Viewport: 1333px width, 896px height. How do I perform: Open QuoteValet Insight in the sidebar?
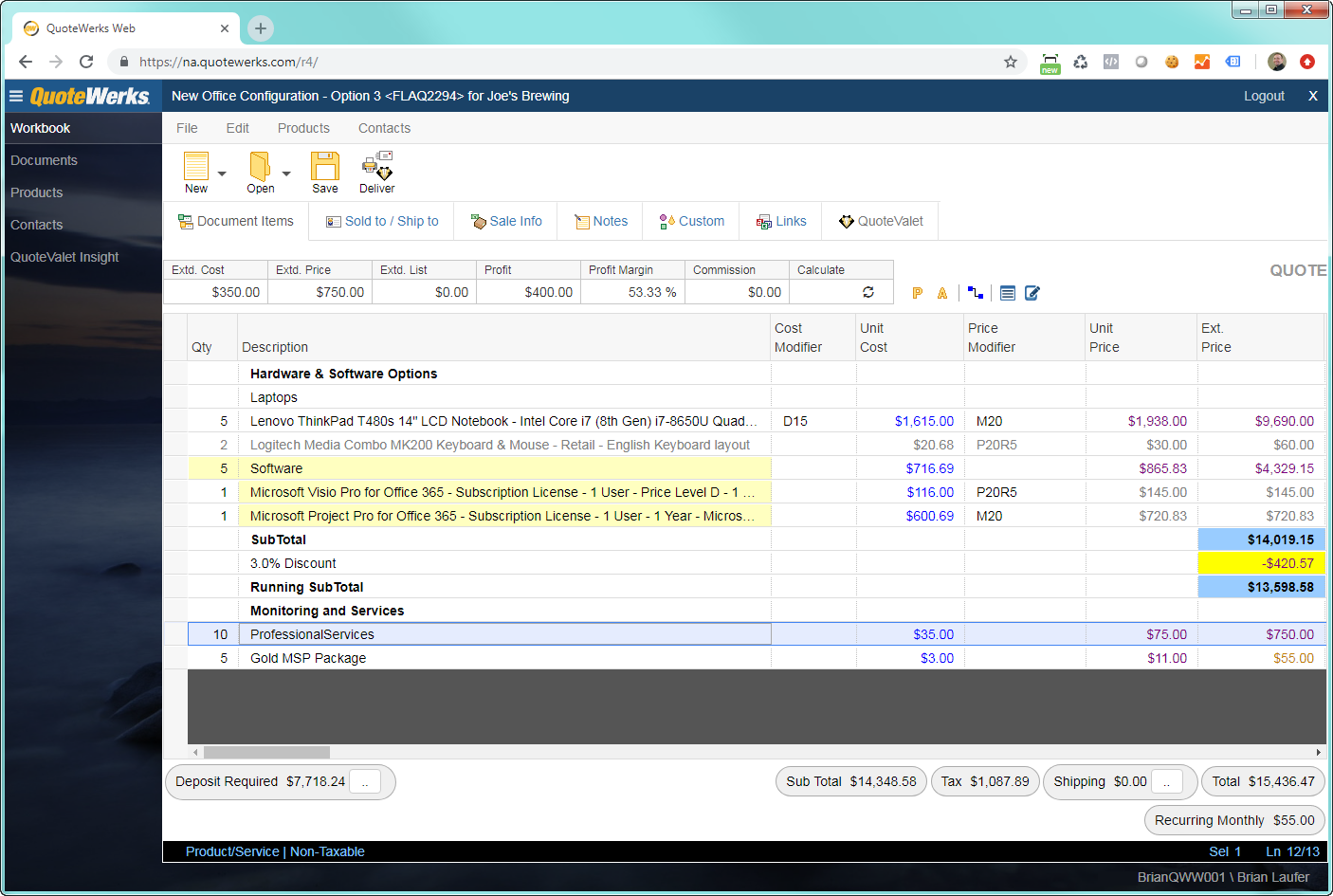coord(64,257)
